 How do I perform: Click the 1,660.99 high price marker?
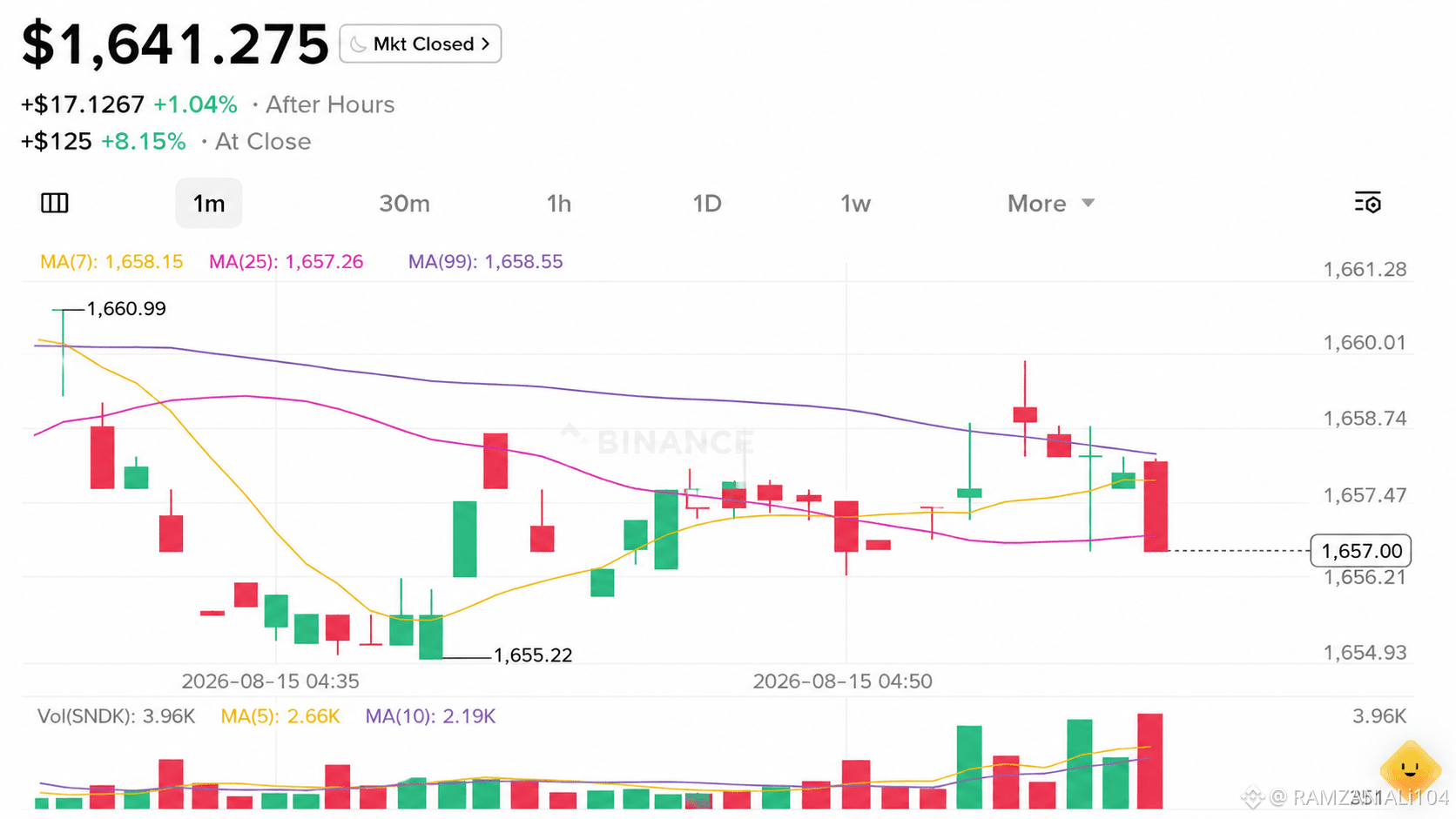pyautogui.click(x=126, y=309)
